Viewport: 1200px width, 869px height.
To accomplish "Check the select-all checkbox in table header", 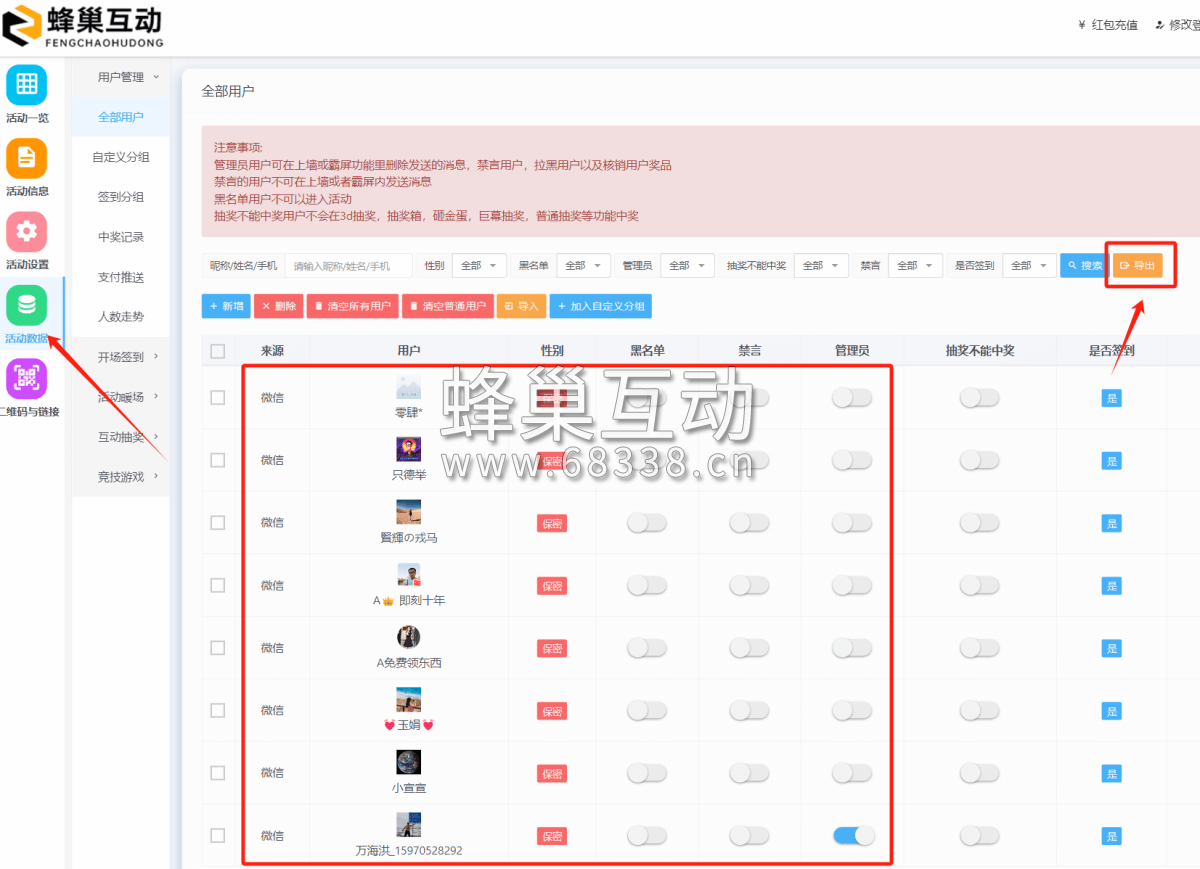I will tap(219, 348).
